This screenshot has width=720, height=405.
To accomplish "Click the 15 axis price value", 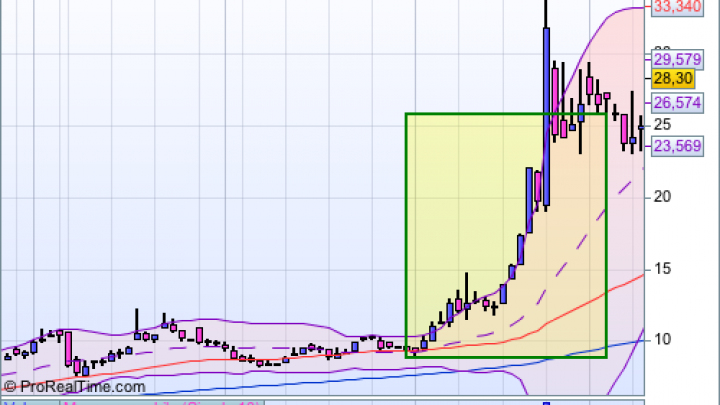I will click(x=662, y=269).
